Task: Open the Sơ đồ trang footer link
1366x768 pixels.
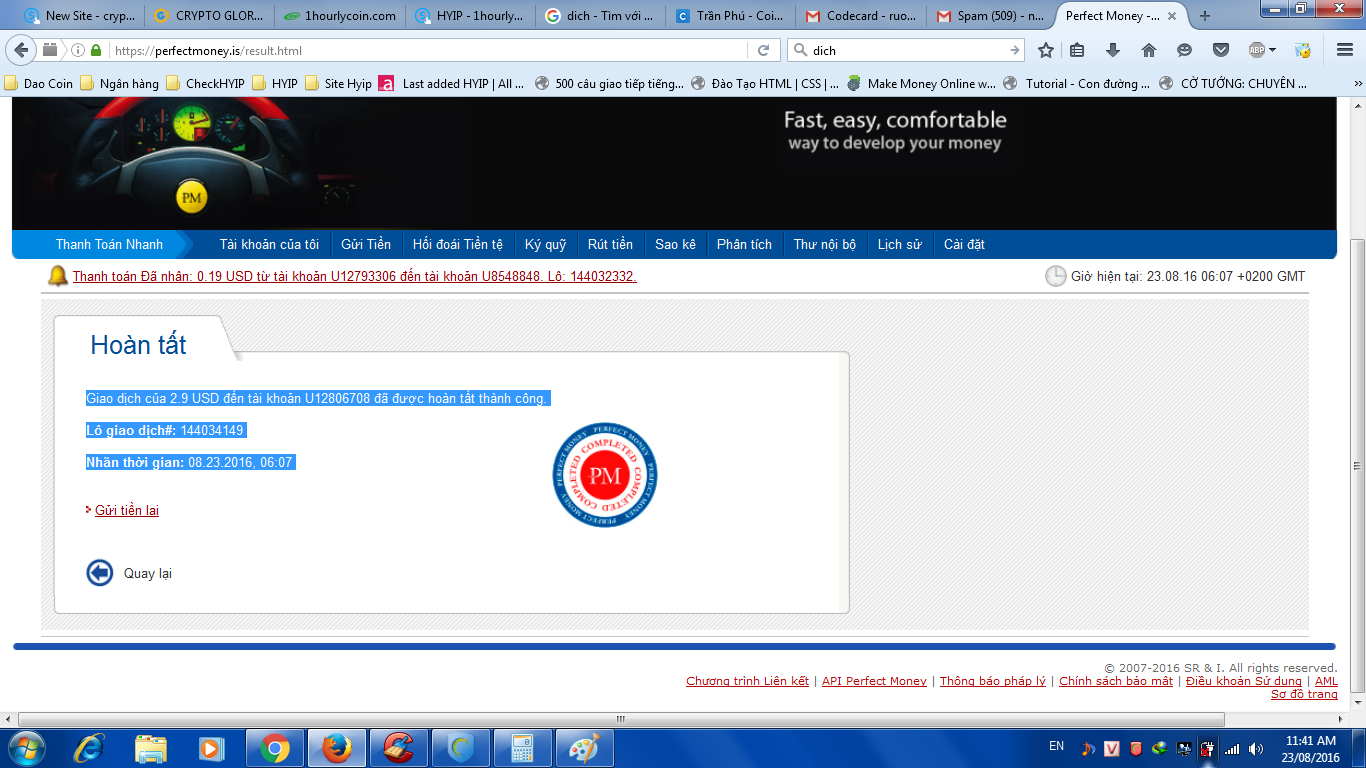Action: click(x=1304, y=694)
